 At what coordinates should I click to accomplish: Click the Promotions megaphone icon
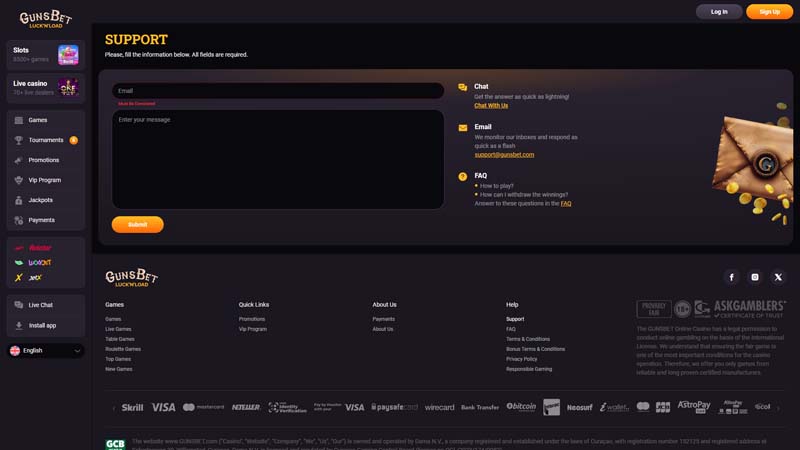coord(19,160)
